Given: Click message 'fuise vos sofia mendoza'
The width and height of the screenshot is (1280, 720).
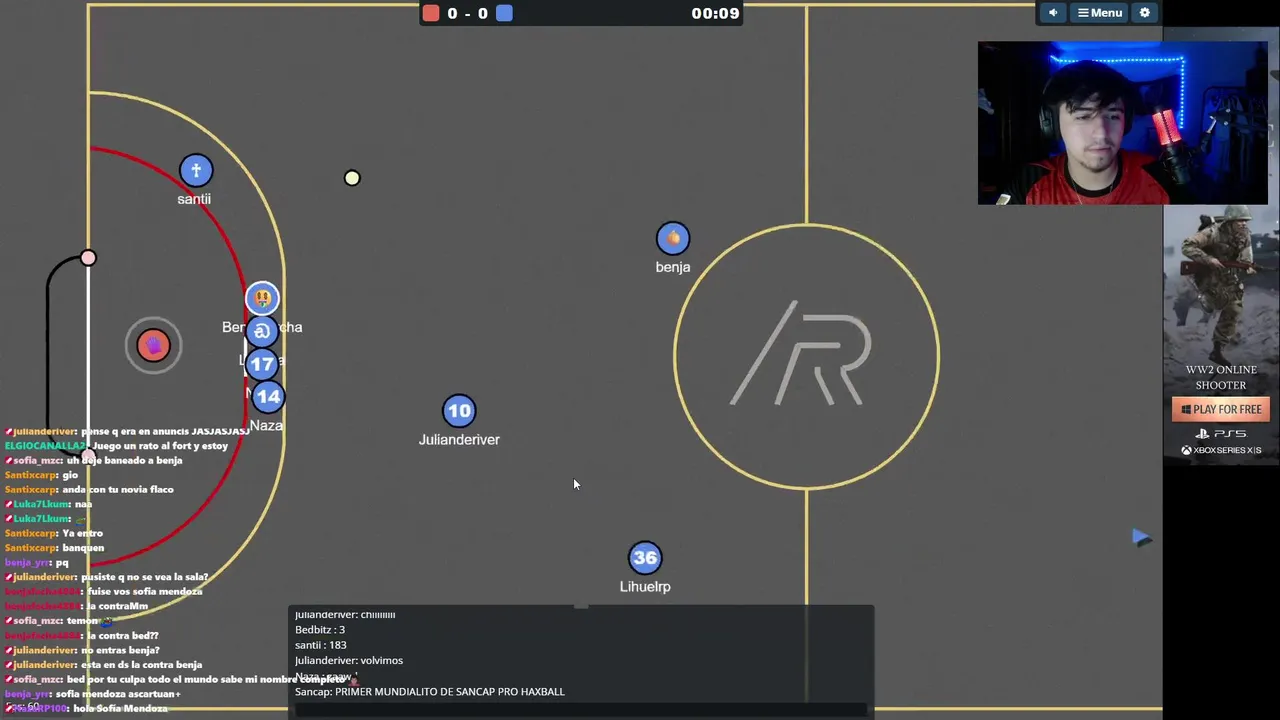Looking at the screenshot, I should click(144, 591).
